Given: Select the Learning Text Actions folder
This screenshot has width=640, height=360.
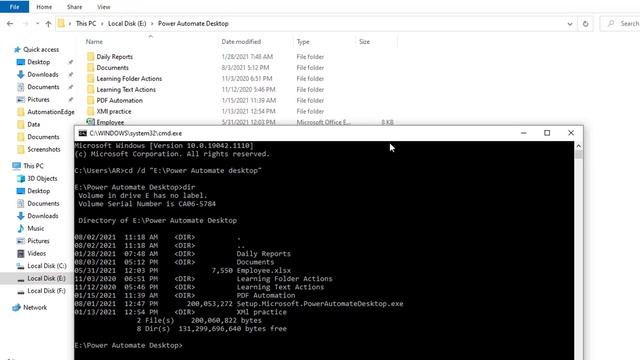Looking at the screenshot, I should [x=126, y=89].
